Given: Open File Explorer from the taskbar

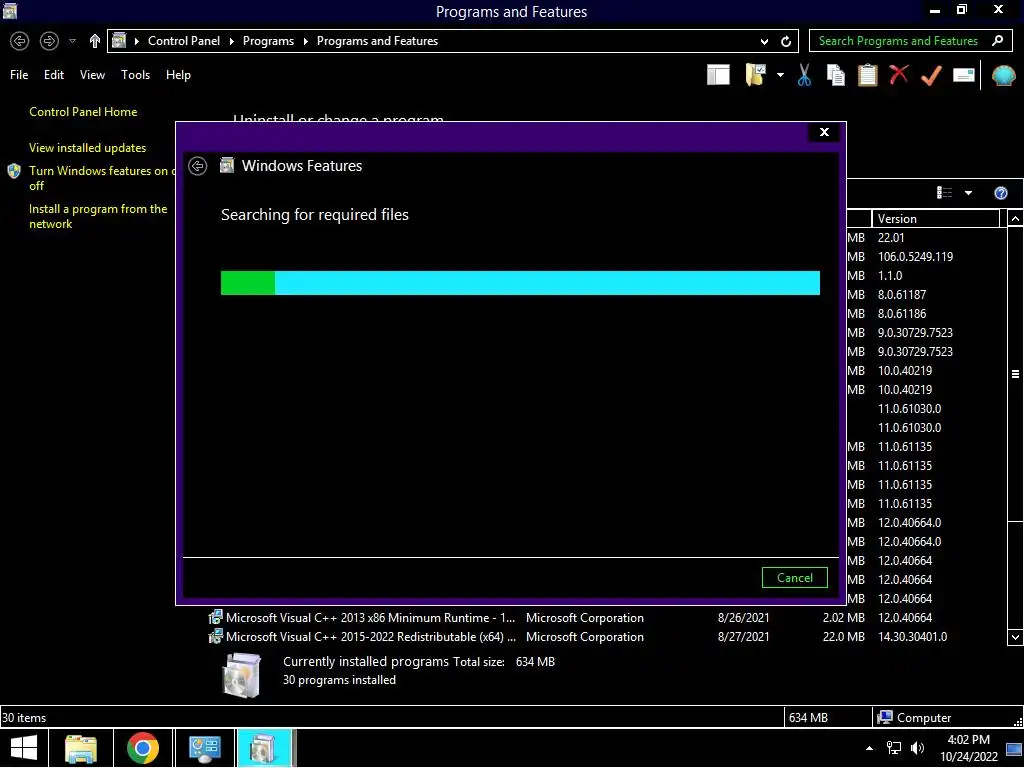Looking at the screenshot, I should pyautogui.click(x=81, y=748).
